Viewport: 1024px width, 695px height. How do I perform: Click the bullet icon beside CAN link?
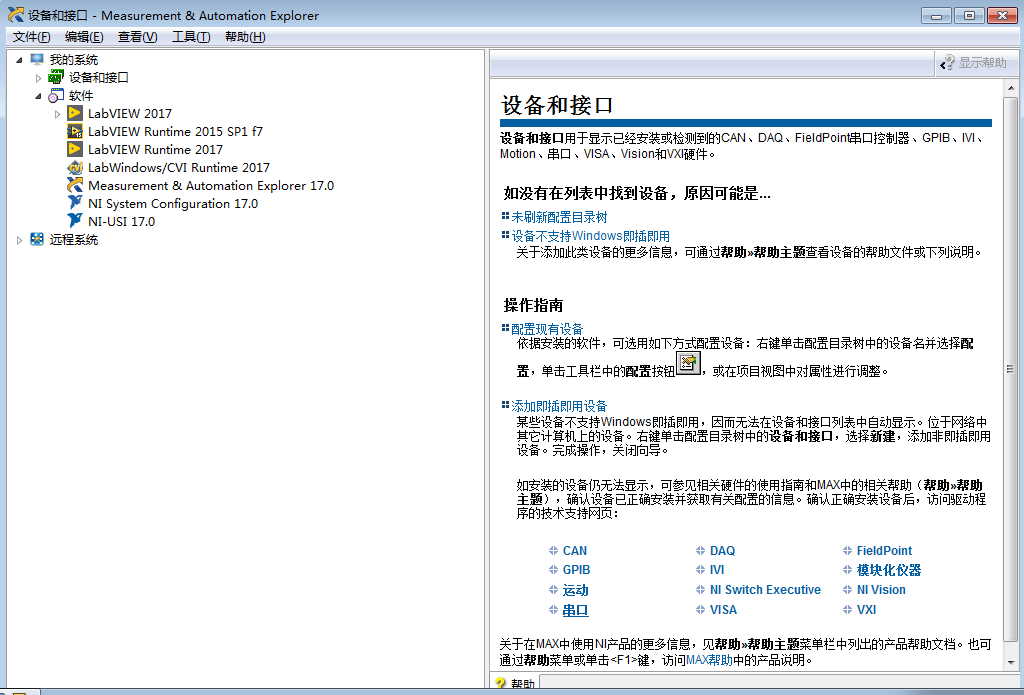553,551
